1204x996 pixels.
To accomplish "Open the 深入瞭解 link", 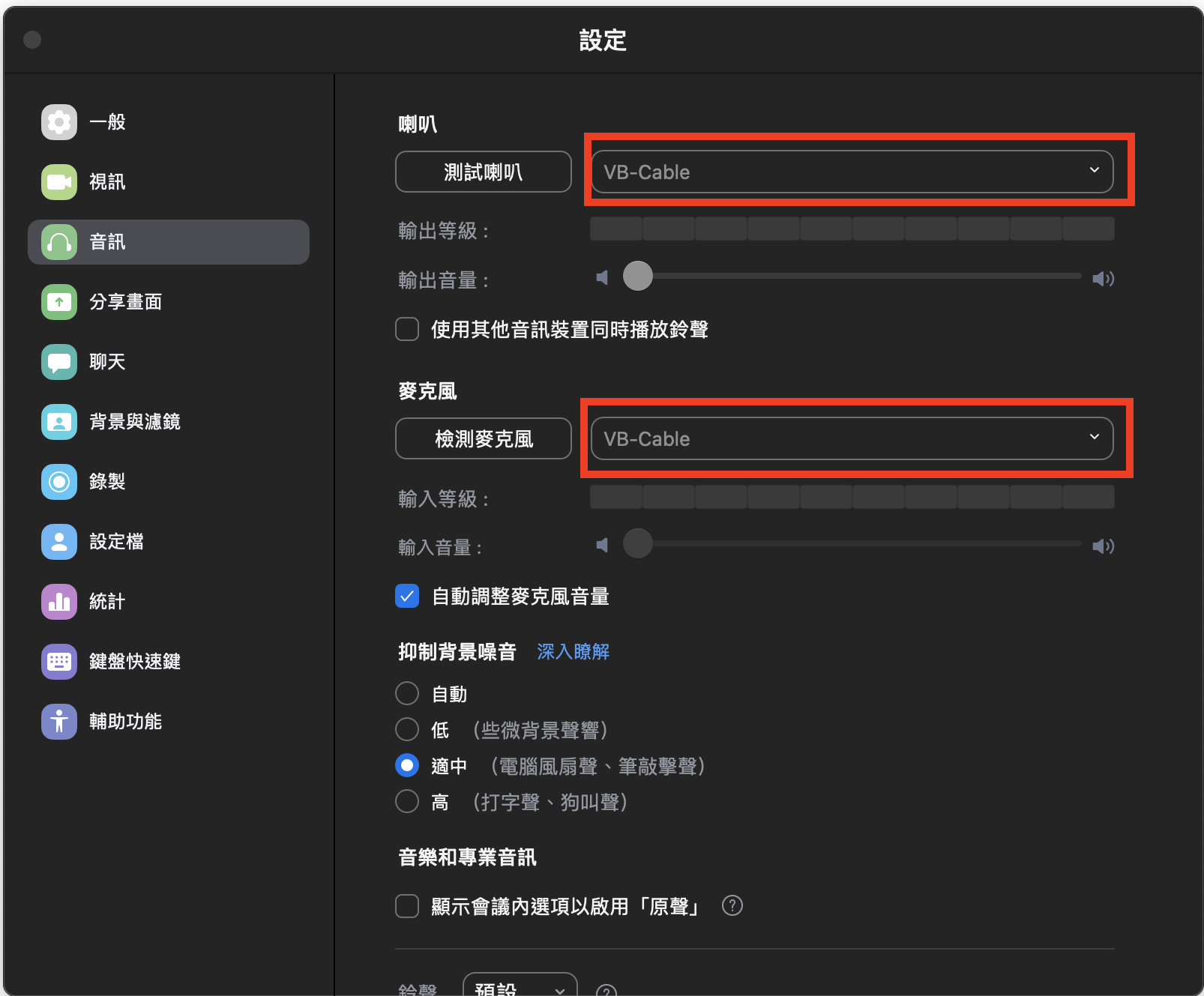I will 574,651.
